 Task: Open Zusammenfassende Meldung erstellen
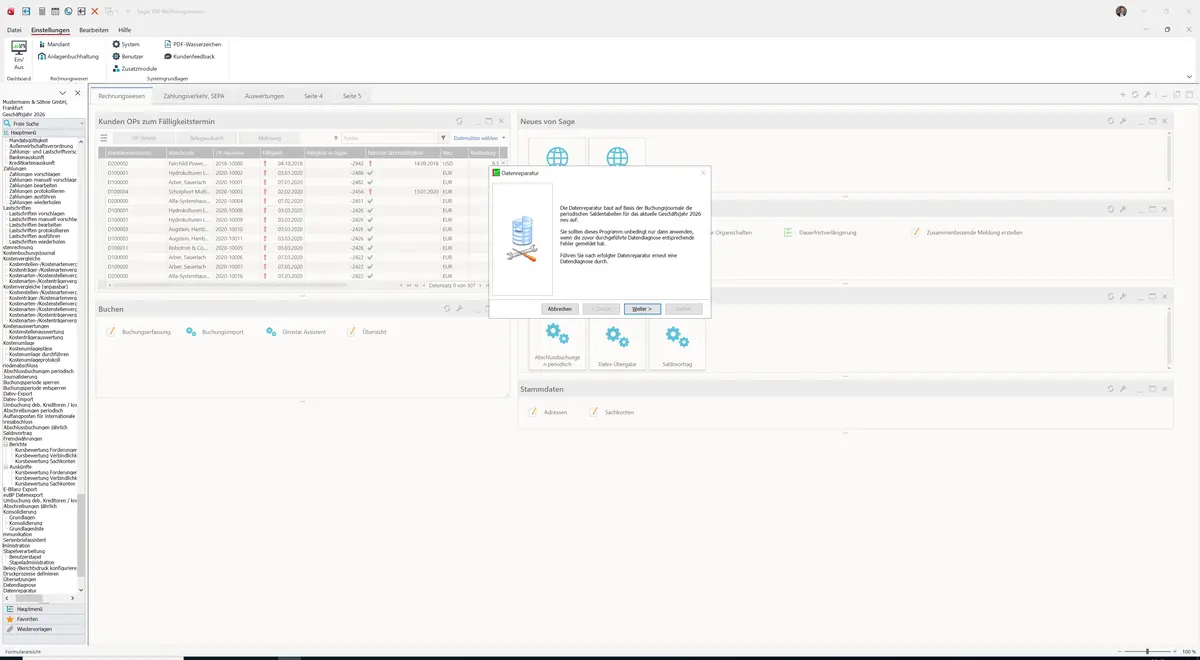(x=967, y=232)
